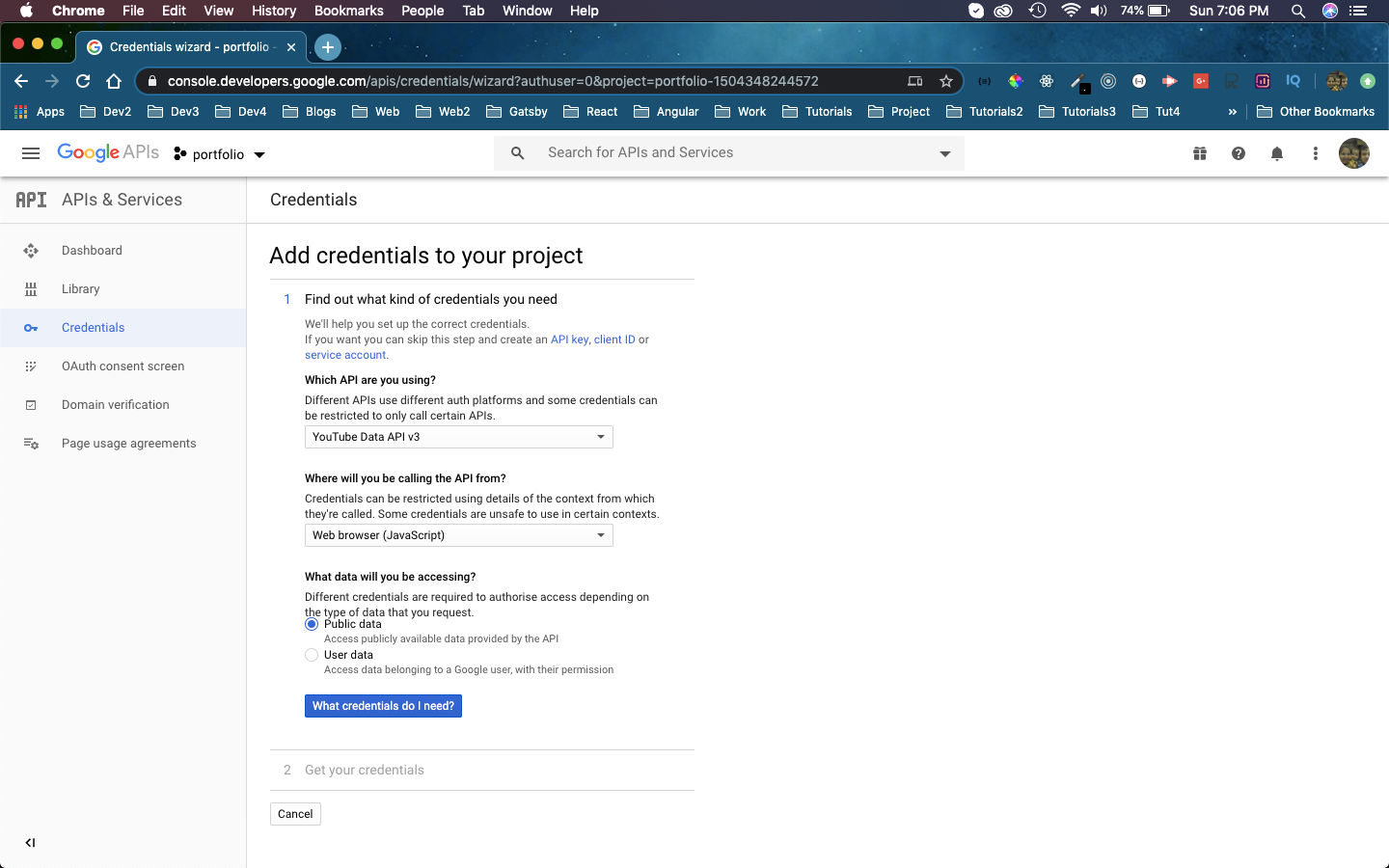Screen dimensions: 1389x868
Task: Open the Google account avatar
Action: click(1354, 153)
